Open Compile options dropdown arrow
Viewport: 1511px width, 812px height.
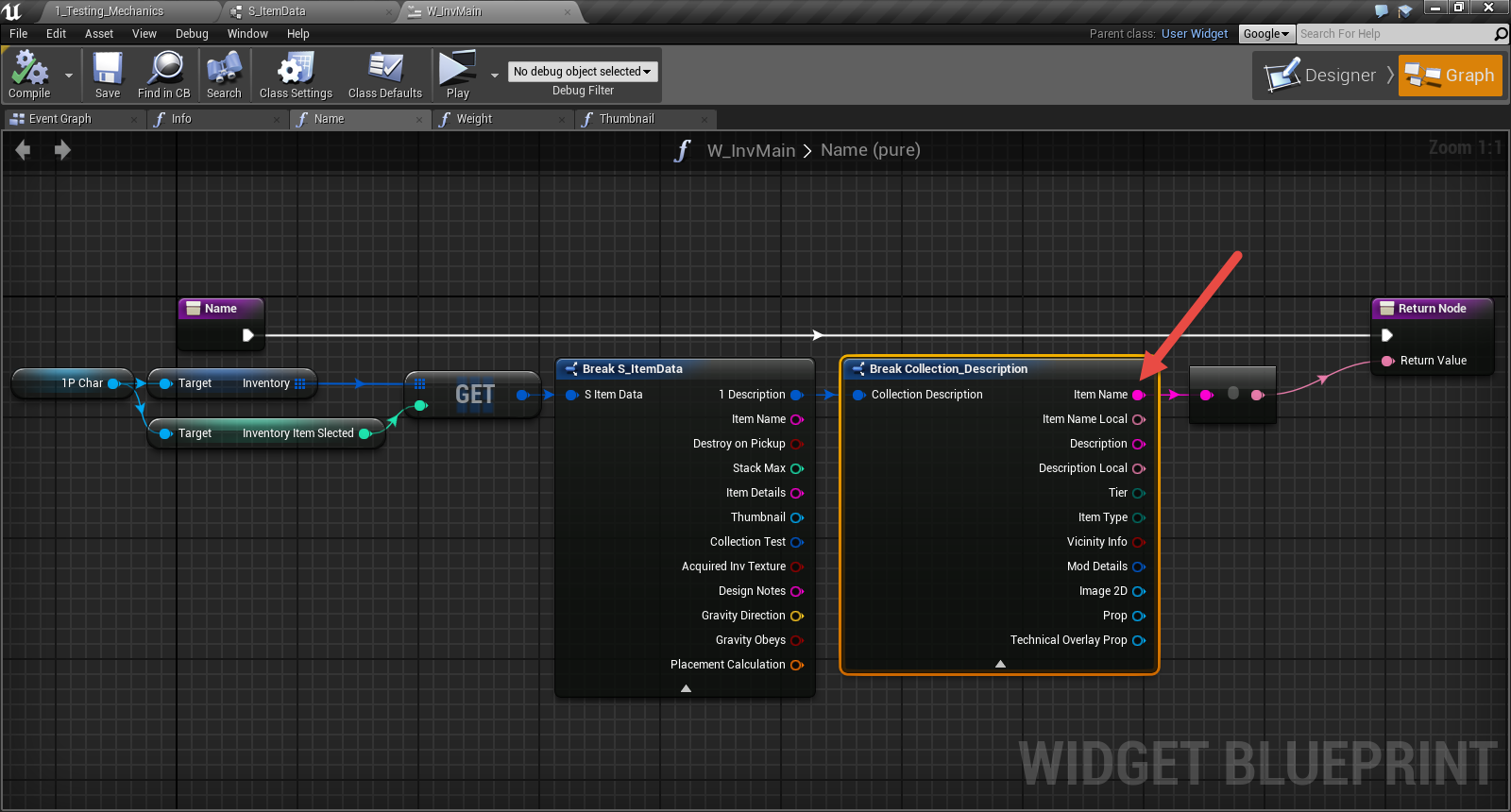69,75
